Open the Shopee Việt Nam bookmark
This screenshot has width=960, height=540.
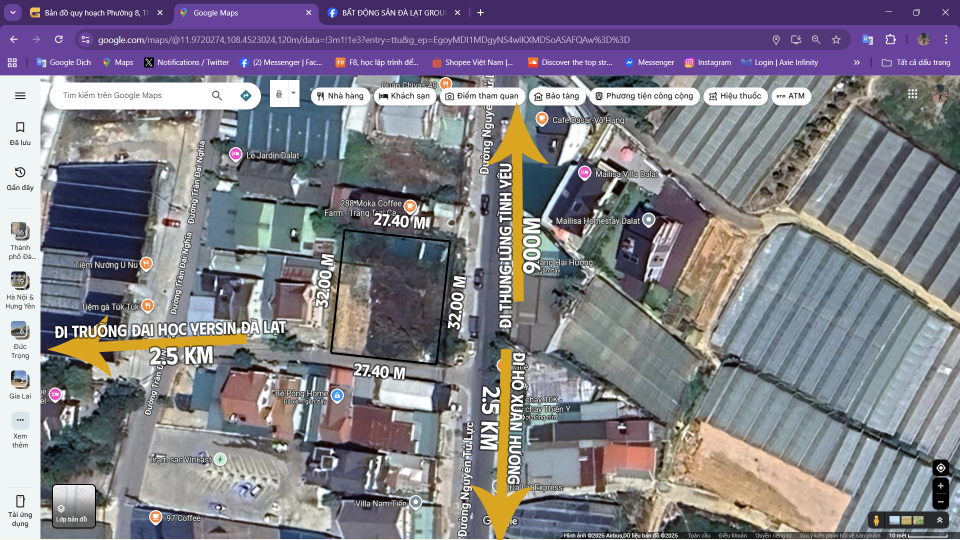pyautogui.click(x=473, y=62)
